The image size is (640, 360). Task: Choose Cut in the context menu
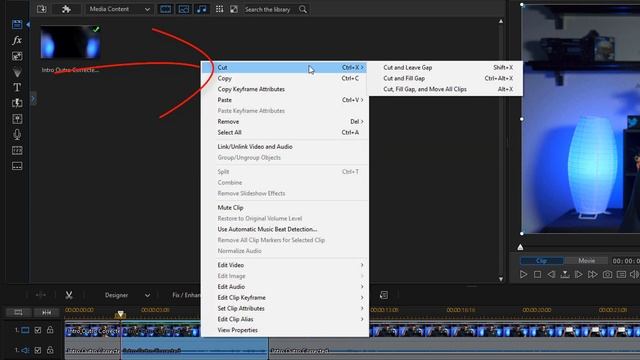285,67
